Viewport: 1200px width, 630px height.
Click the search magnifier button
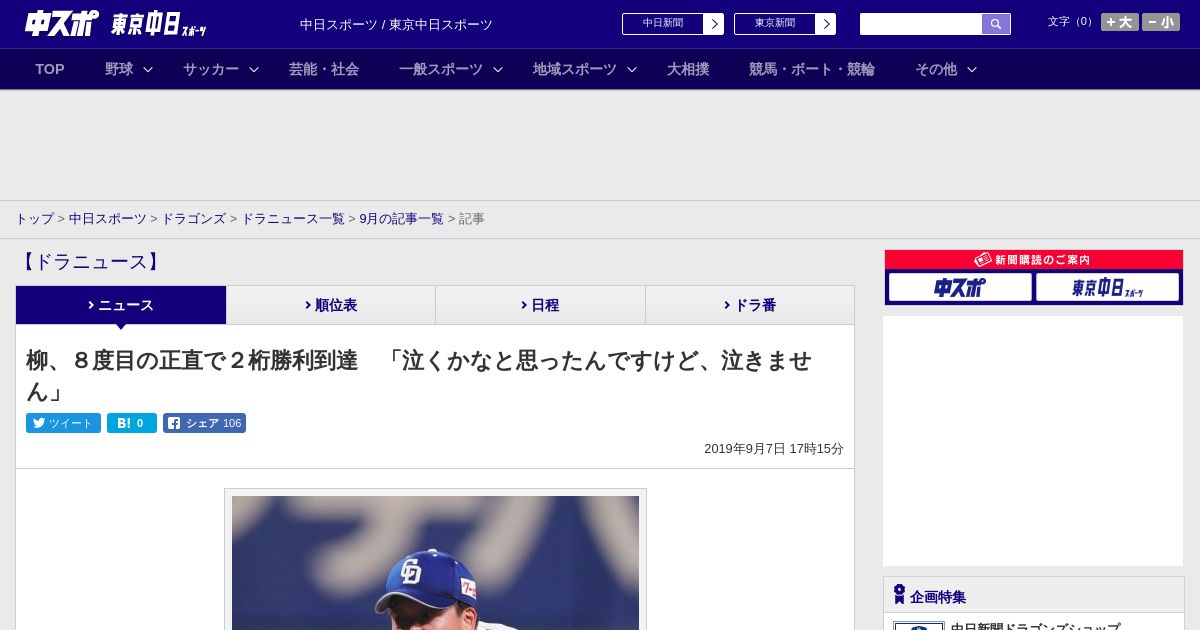click(x=996, y=24)
